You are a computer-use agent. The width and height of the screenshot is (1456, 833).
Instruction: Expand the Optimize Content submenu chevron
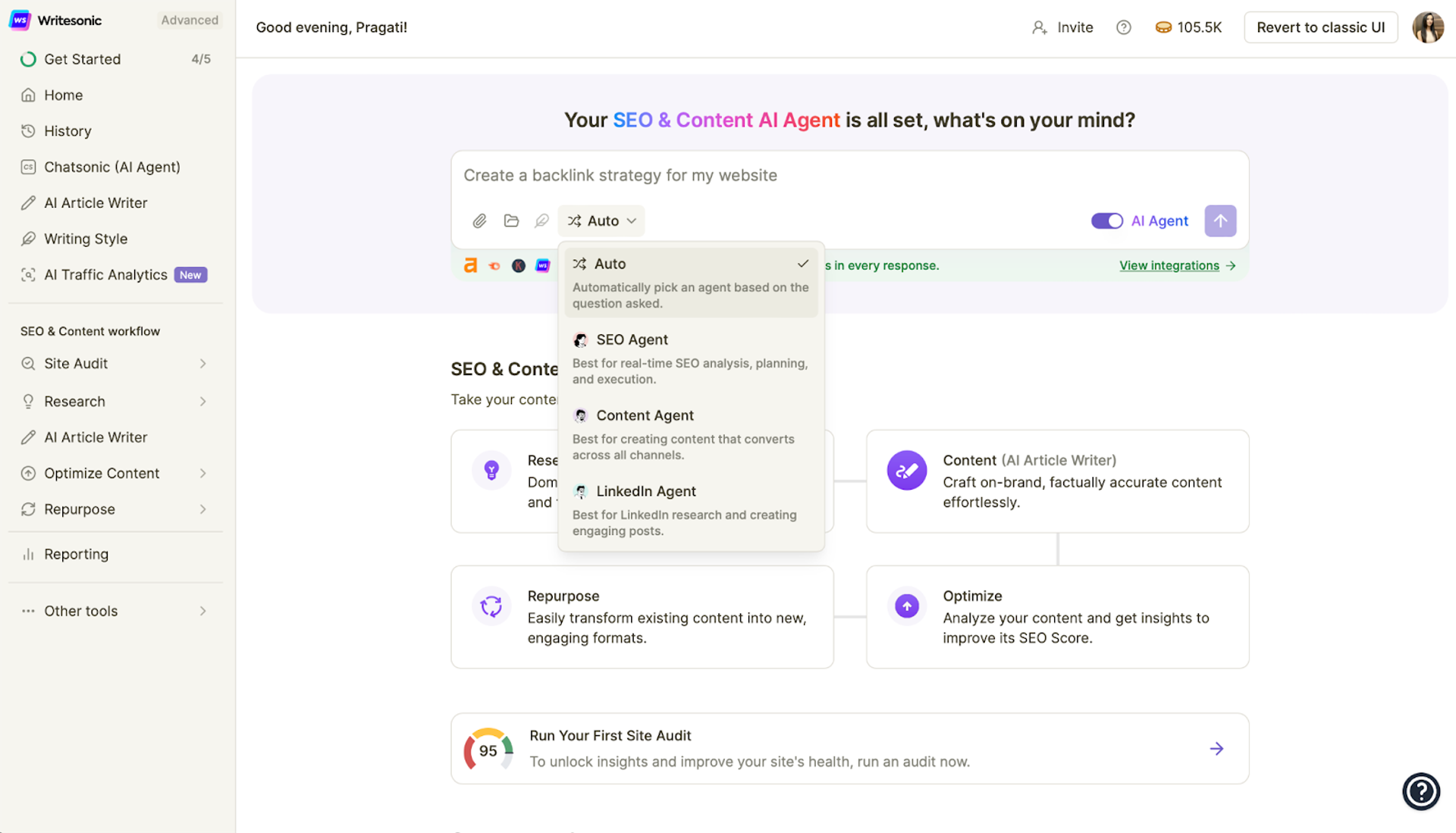(x=203, y=474)
